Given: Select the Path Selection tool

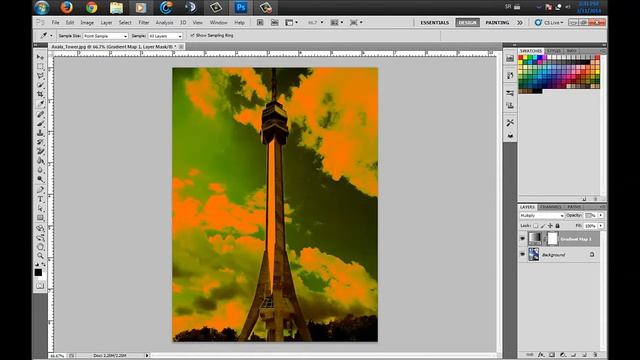Looking at the screenshot, I should tap(40, 208).
